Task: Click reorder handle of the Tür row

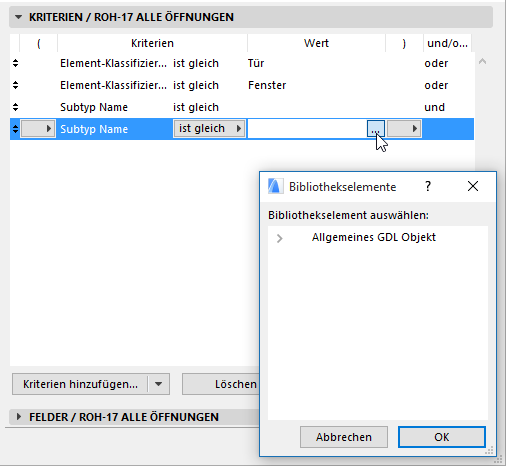Action: click(x=15, y=63)
